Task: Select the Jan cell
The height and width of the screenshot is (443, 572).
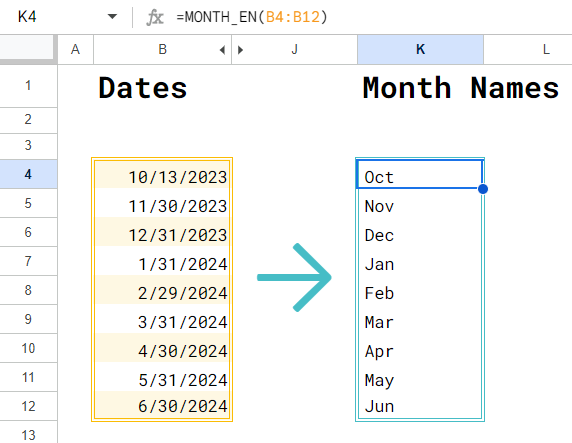Action: tap(420, 261)
